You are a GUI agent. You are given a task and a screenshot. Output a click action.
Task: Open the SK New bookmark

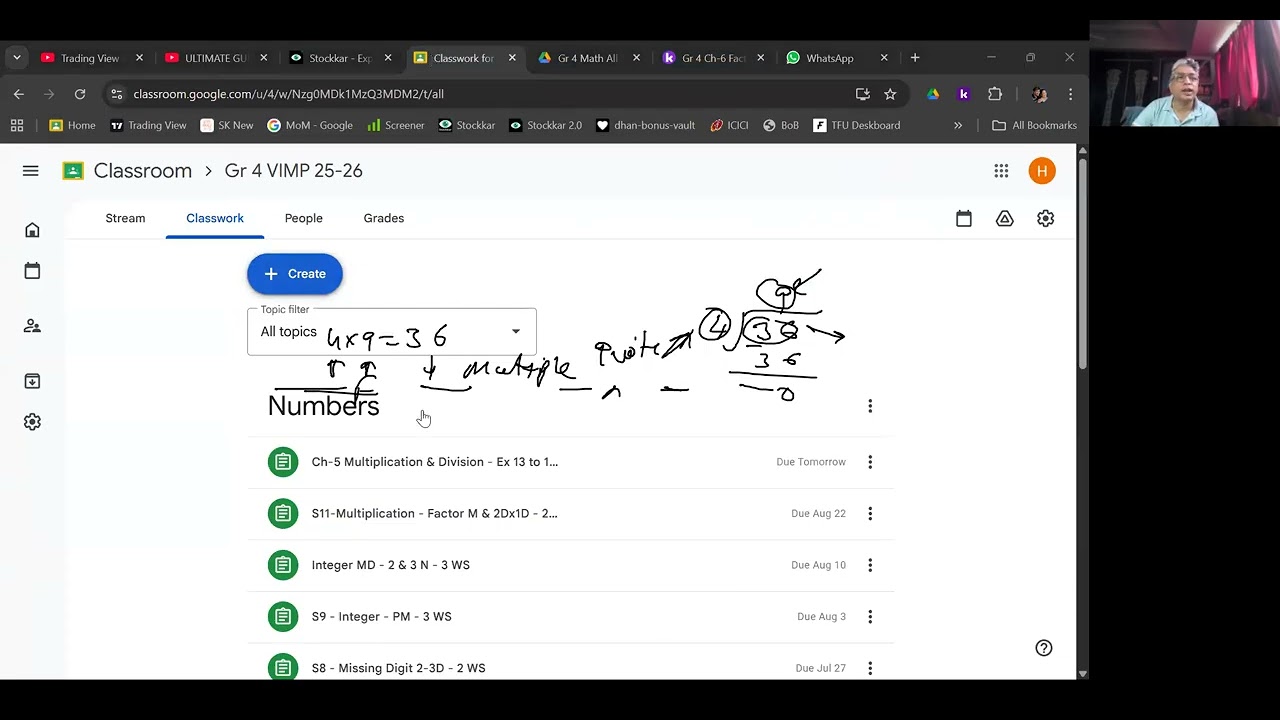coord(227,125)
